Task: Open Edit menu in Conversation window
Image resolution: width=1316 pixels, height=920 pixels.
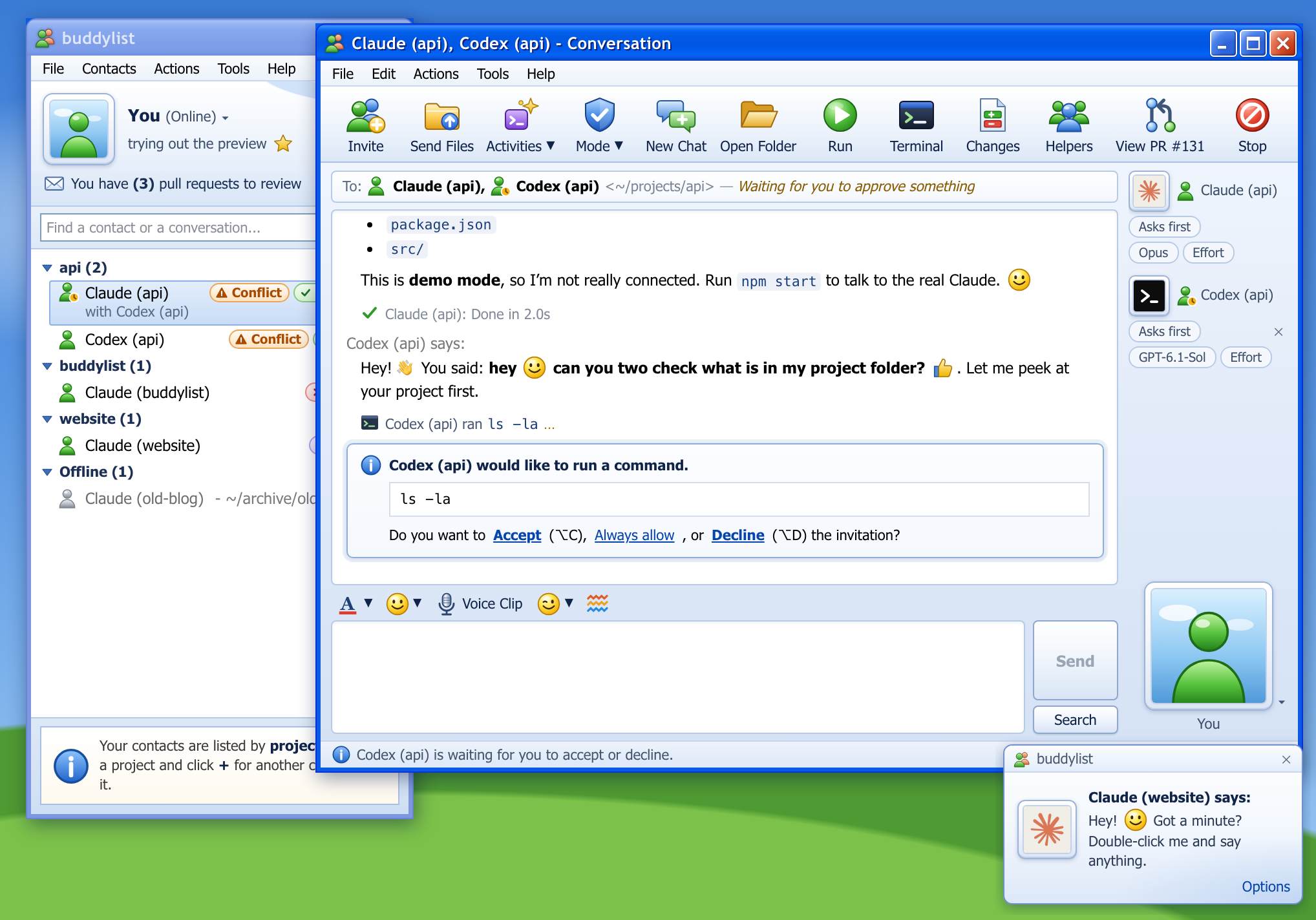Action: tap(383, 74)
